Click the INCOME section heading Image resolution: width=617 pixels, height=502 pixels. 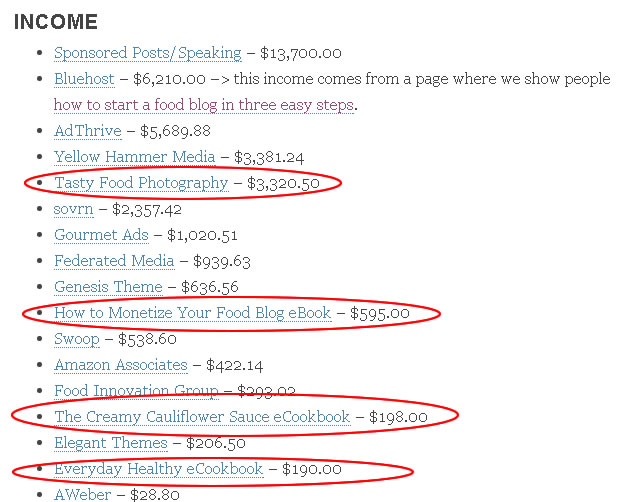56,22
